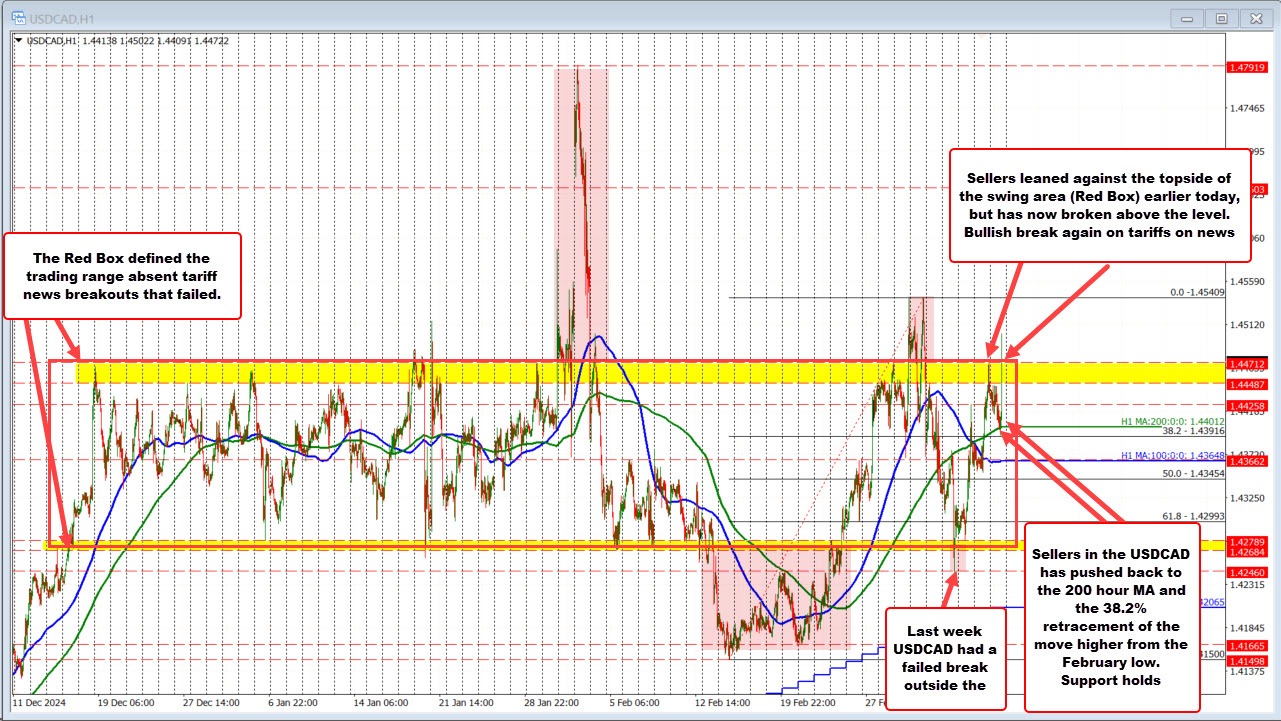The image size is (1281, 721).
Task: Select the '11 Dec 2024' time axis label
Action: [x=40, y=703]
